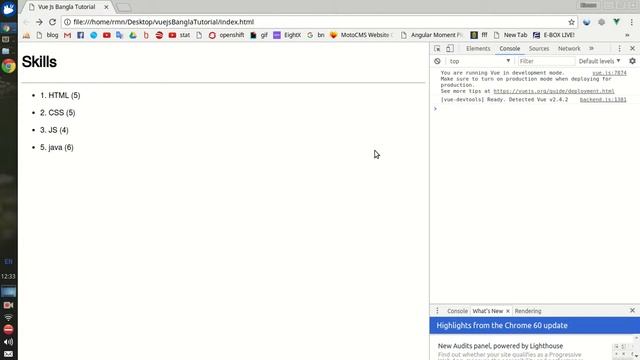The image size is (640, 360).
Task: Bookmark this page with the star icon
Action: pos(571,22)
